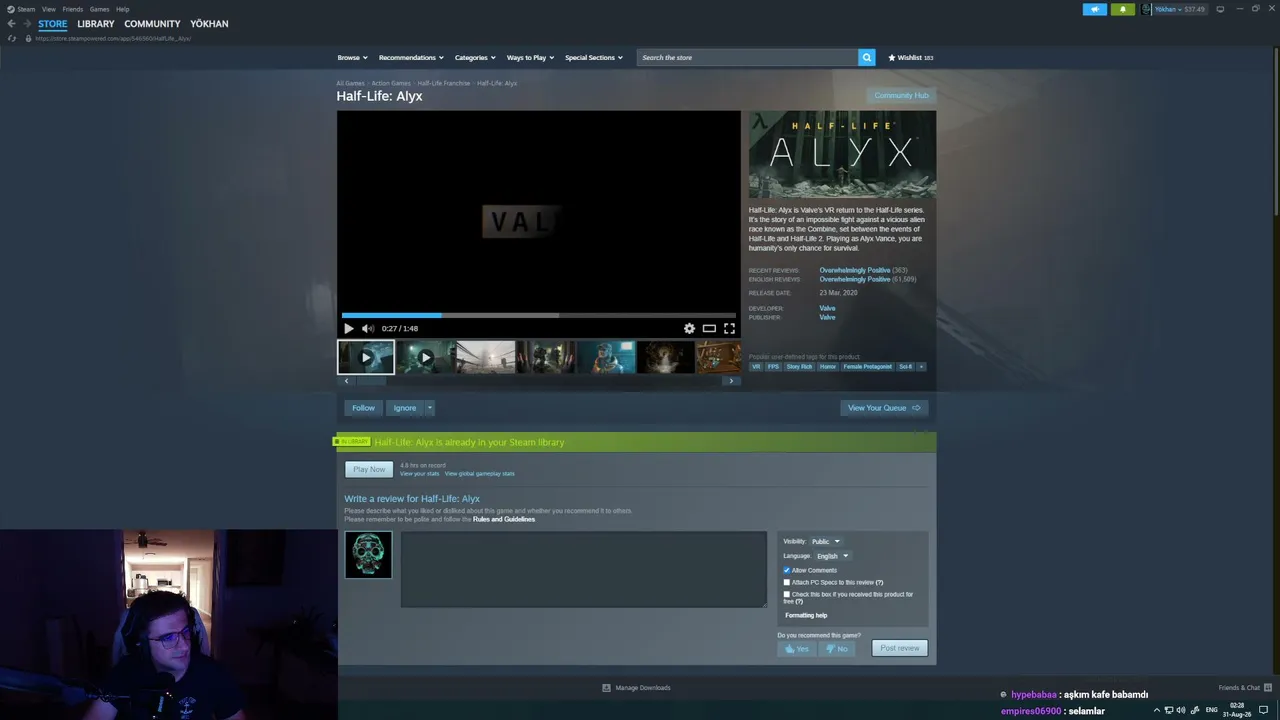
Task: Select the first trailer thumbnail
Action: 365,357
